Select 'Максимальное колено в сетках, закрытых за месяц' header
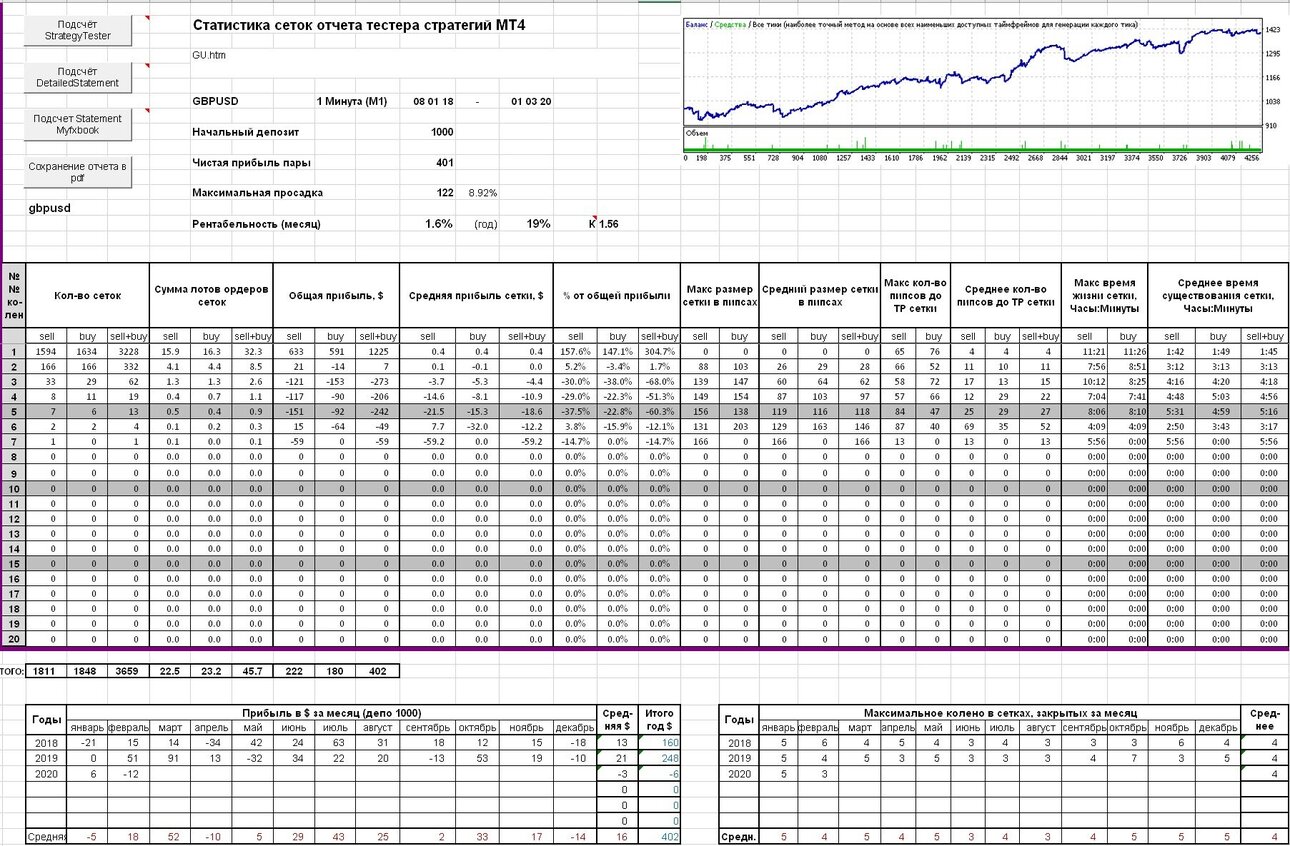 [998, 712]
